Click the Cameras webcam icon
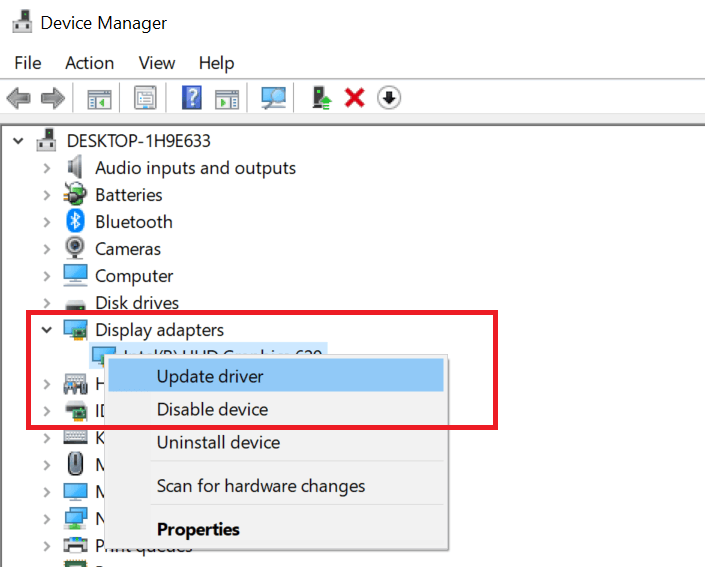 [75, 248]
